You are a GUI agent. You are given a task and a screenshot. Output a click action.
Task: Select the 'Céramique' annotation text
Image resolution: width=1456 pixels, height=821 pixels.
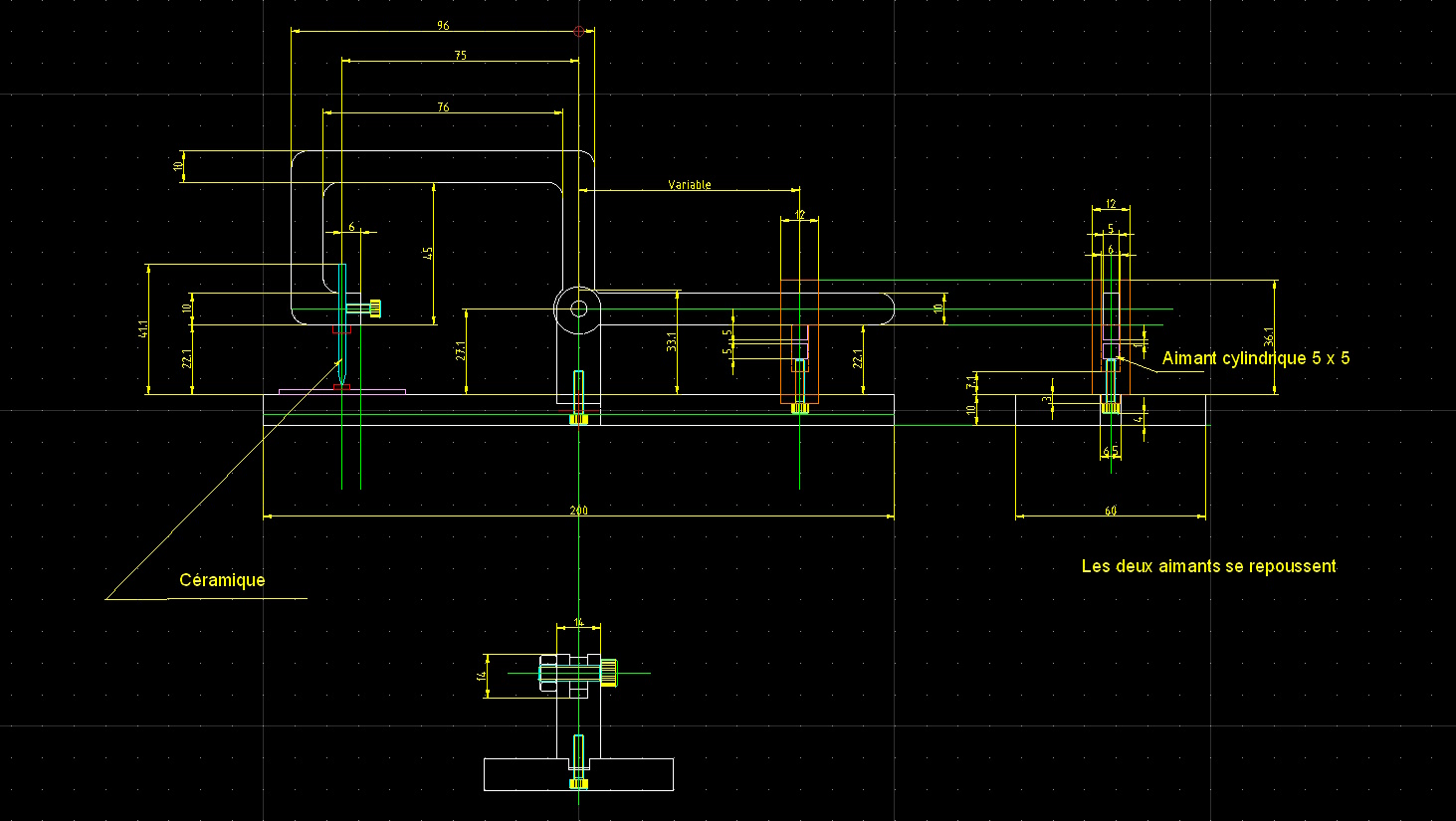[x=222, y=580]
